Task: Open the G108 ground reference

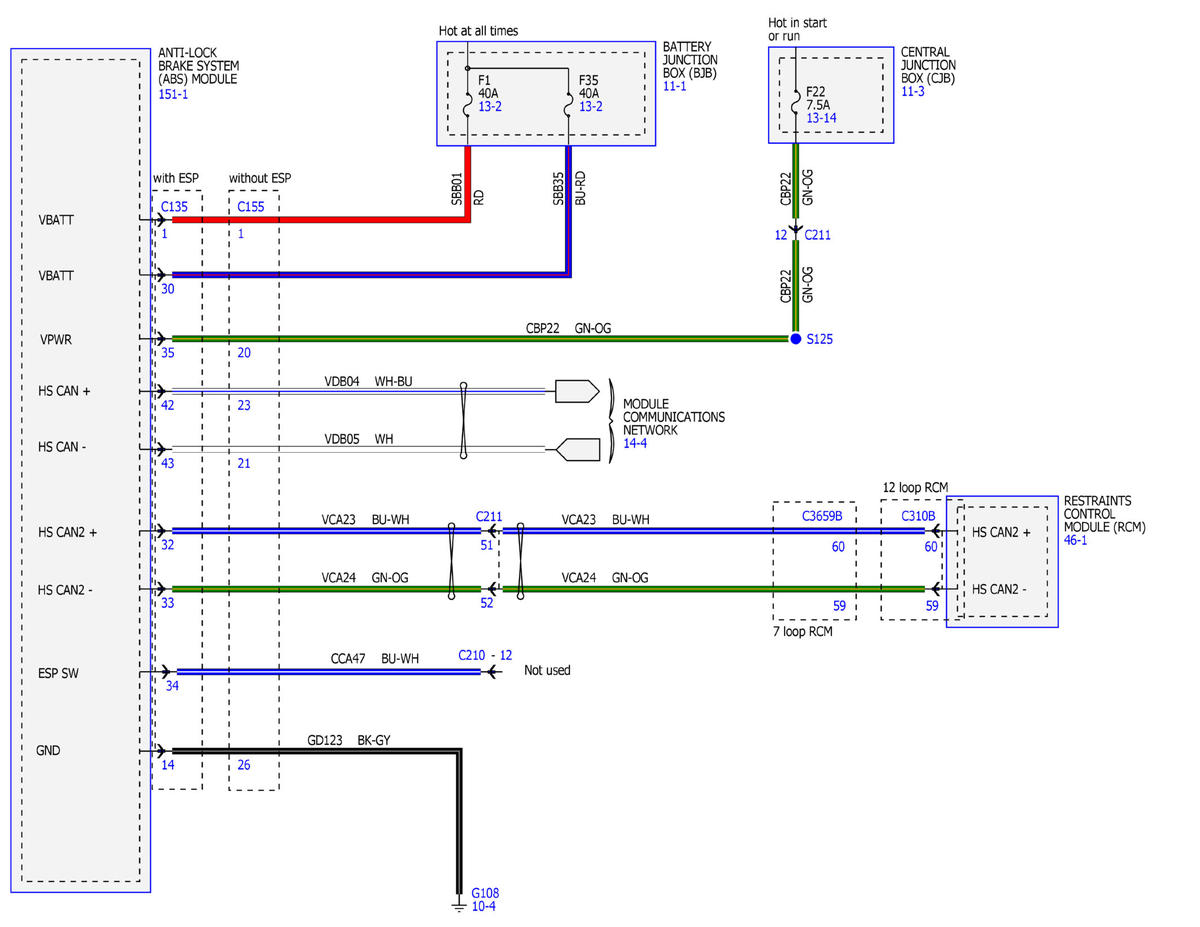Action: click(x=484, y=893)
